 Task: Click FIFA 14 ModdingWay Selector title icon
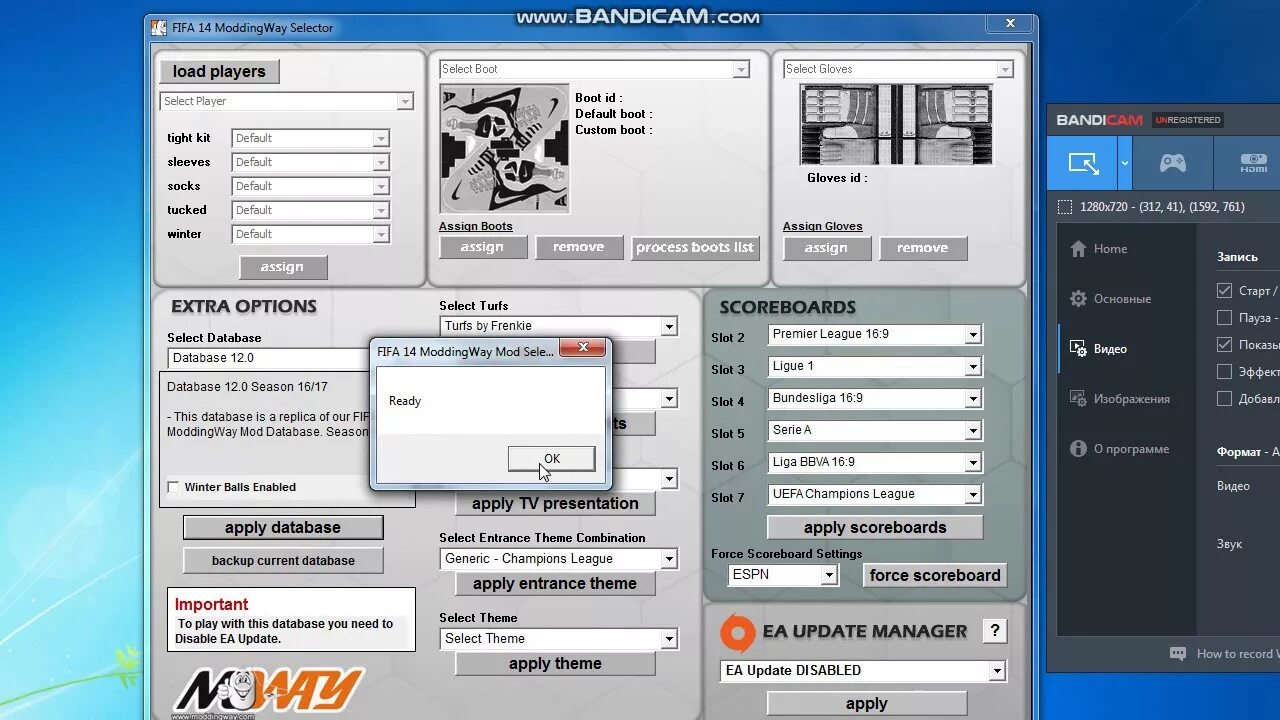coord(159,28)
